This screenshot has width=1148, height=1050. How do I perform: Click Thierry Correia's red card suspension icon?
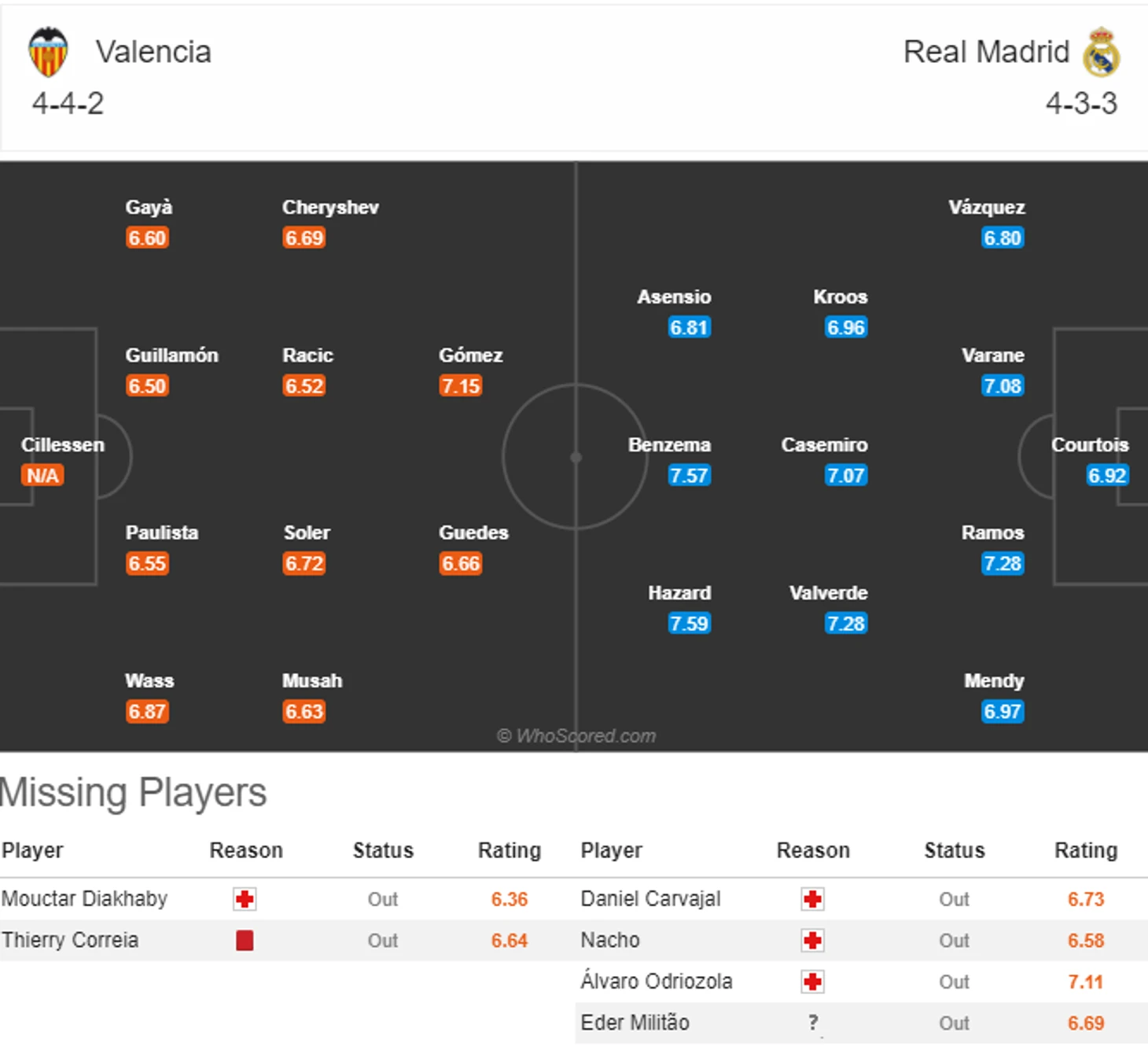click(x=245, y=941)
